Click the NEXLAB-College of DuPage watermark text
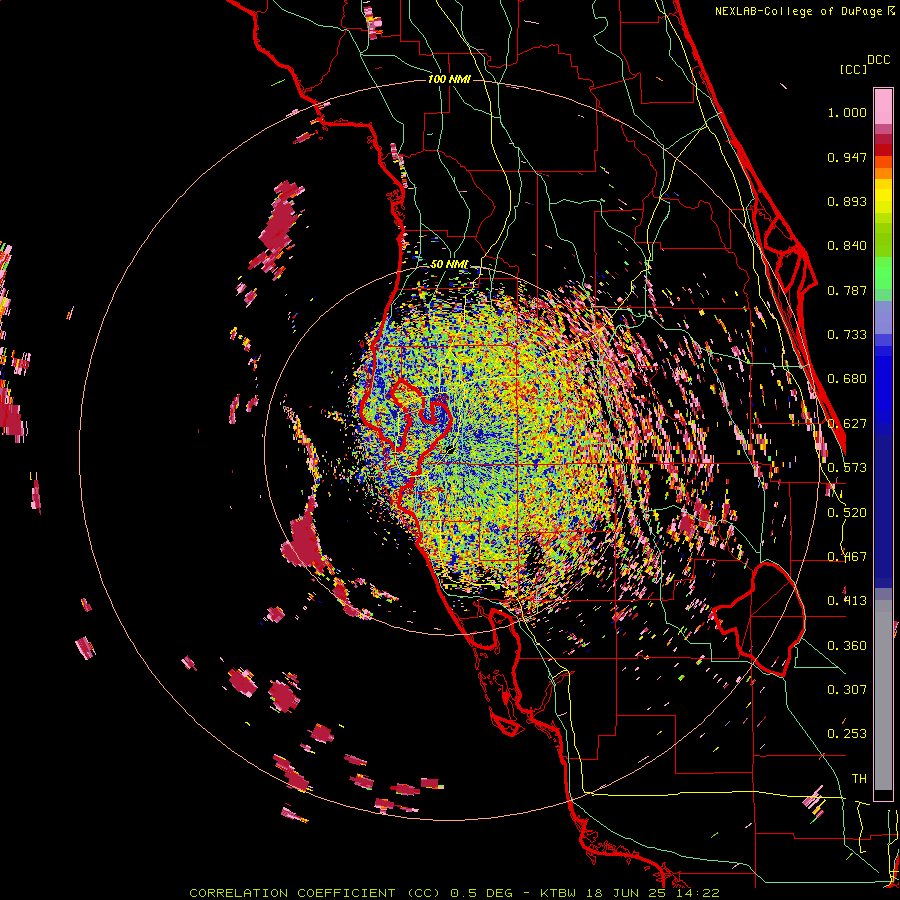Image resolution: width=900 pixels, height=900 pixels. [805, 11]
